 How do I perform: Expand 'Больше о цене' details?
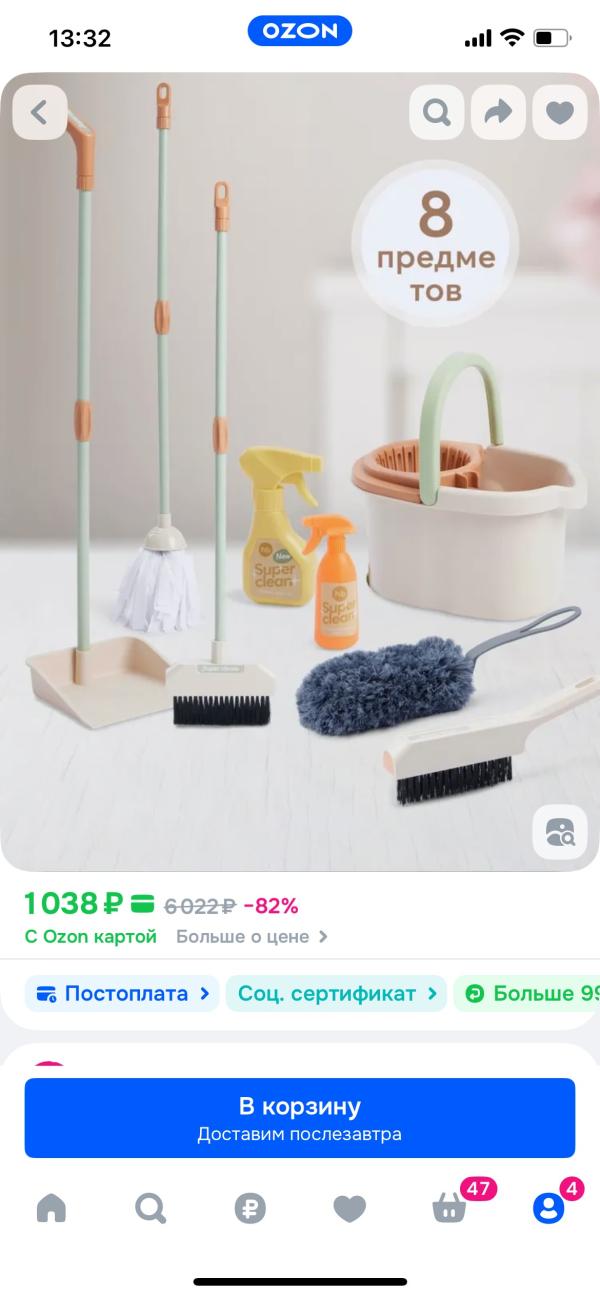252,937
